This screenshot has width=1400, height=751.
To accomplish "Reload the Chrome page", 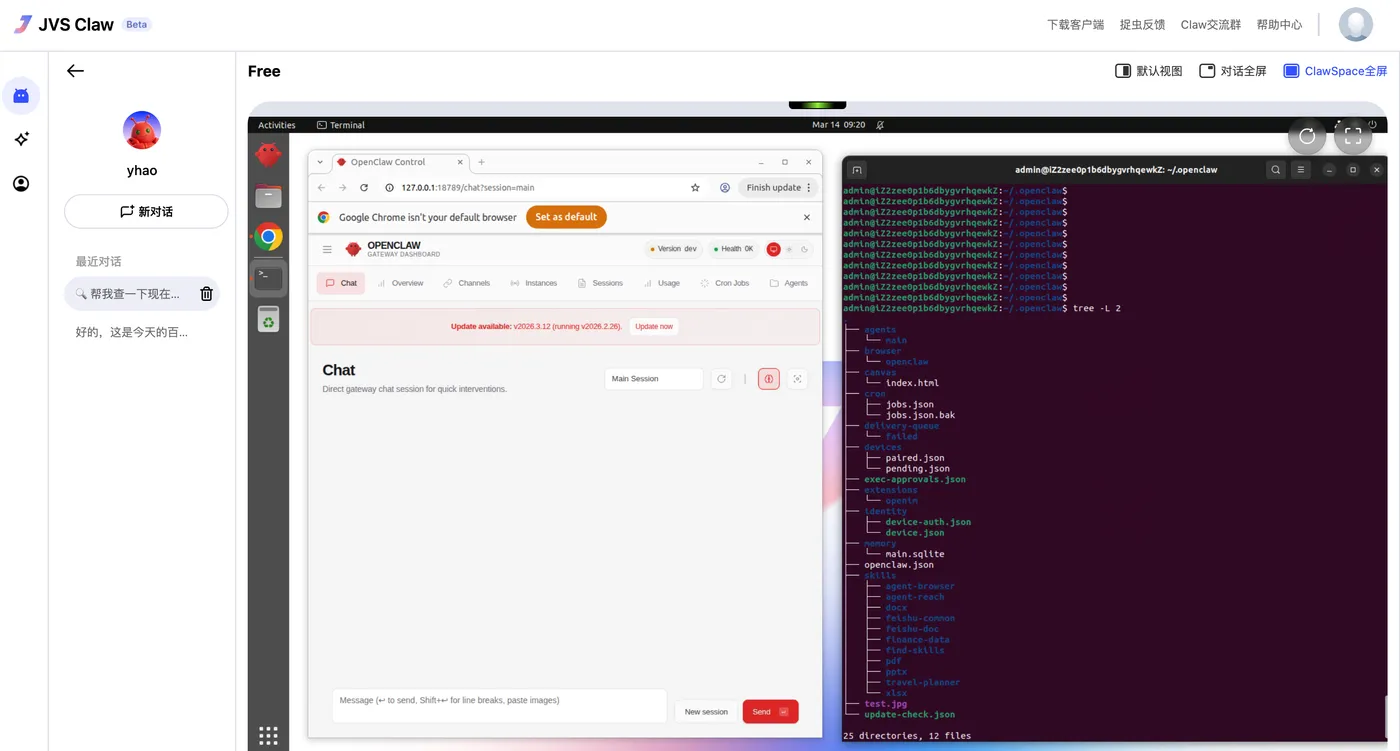I will pyautogui.click(x=364, y=187).
